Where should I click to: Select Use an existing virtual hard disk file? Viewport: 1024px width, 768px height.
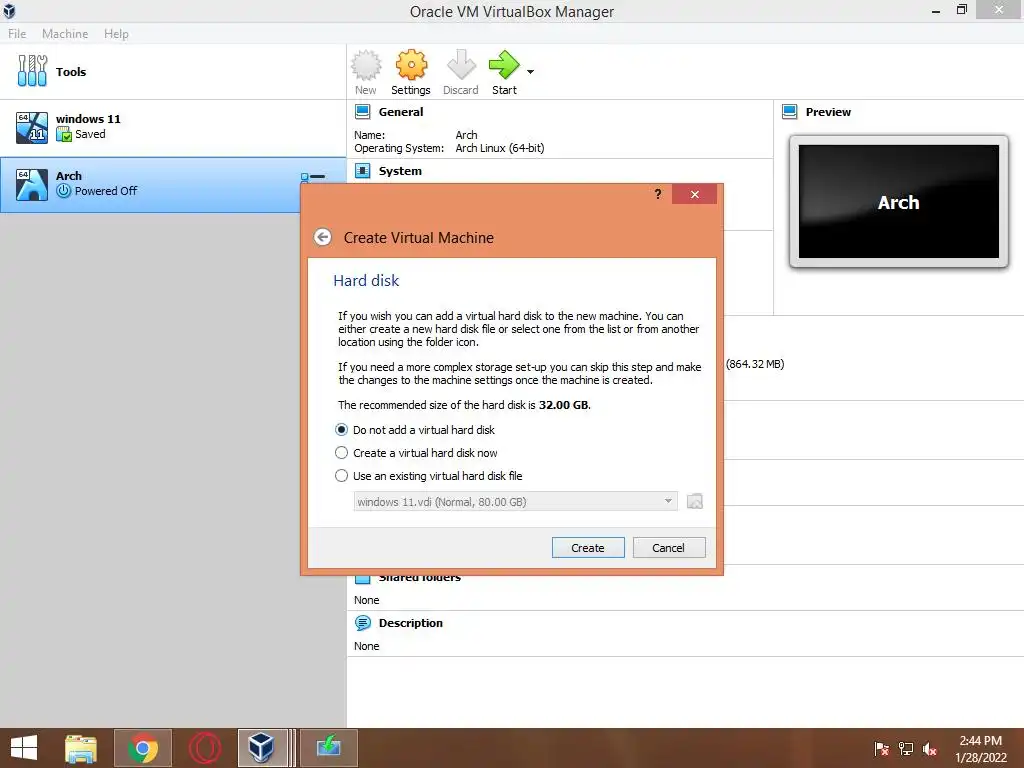428,475
